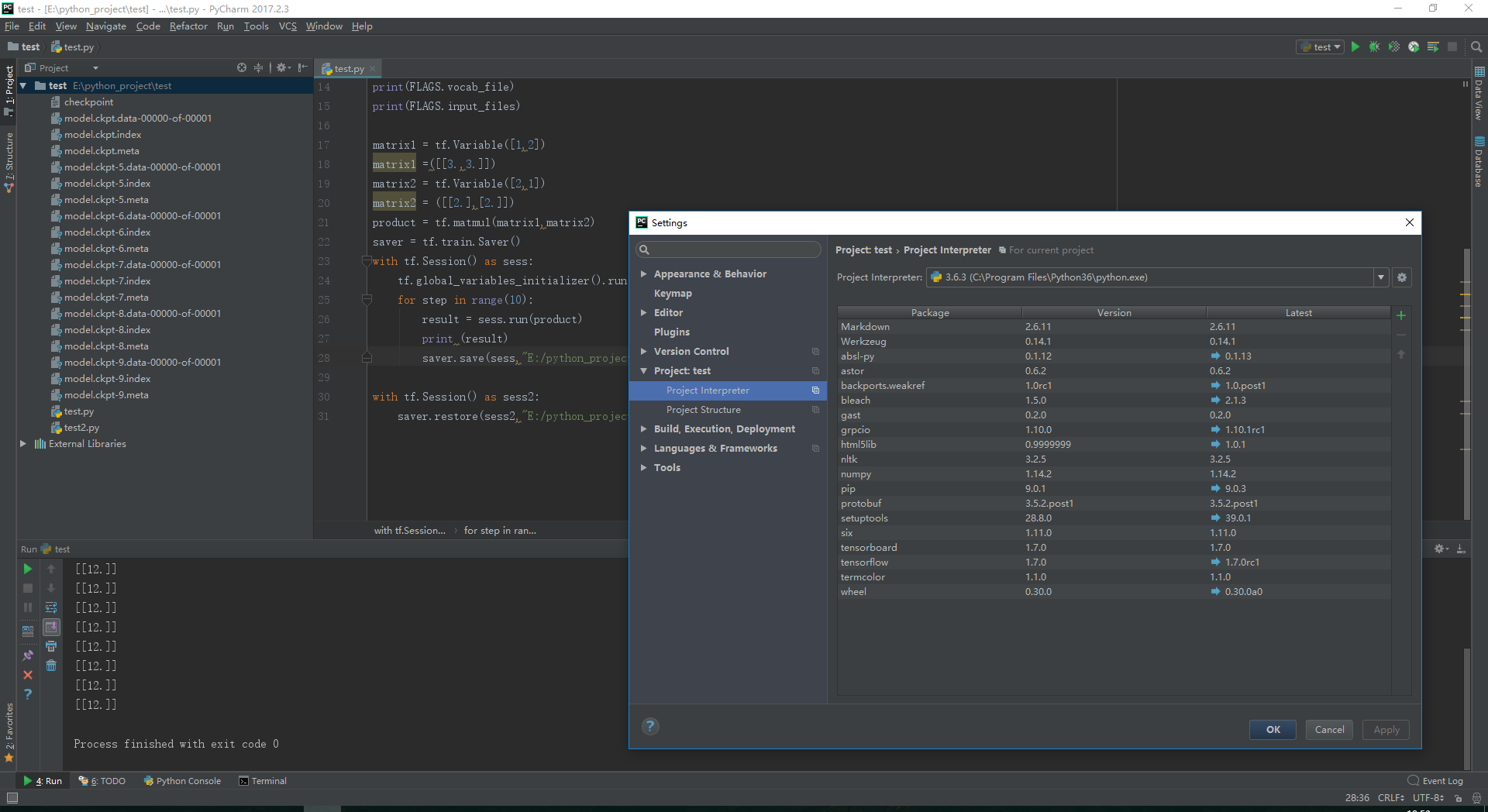Image resolution: width=1488 pixels, height=812 pixels.
Task: Collapse all in Project panel
Action: pyautogui.click(x=259, y=67)
